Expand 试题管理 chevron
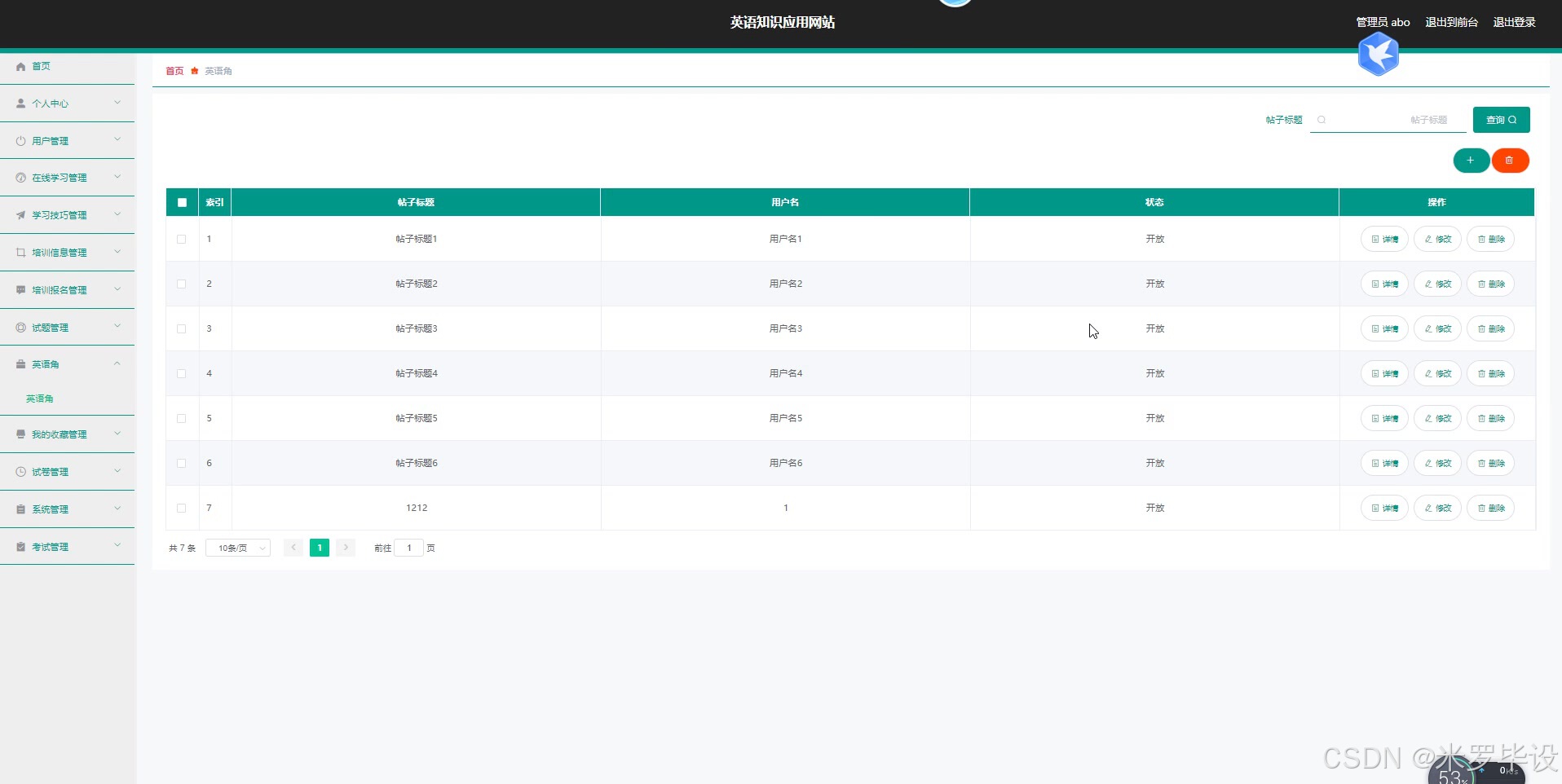1562x784 pixels. 117,327
